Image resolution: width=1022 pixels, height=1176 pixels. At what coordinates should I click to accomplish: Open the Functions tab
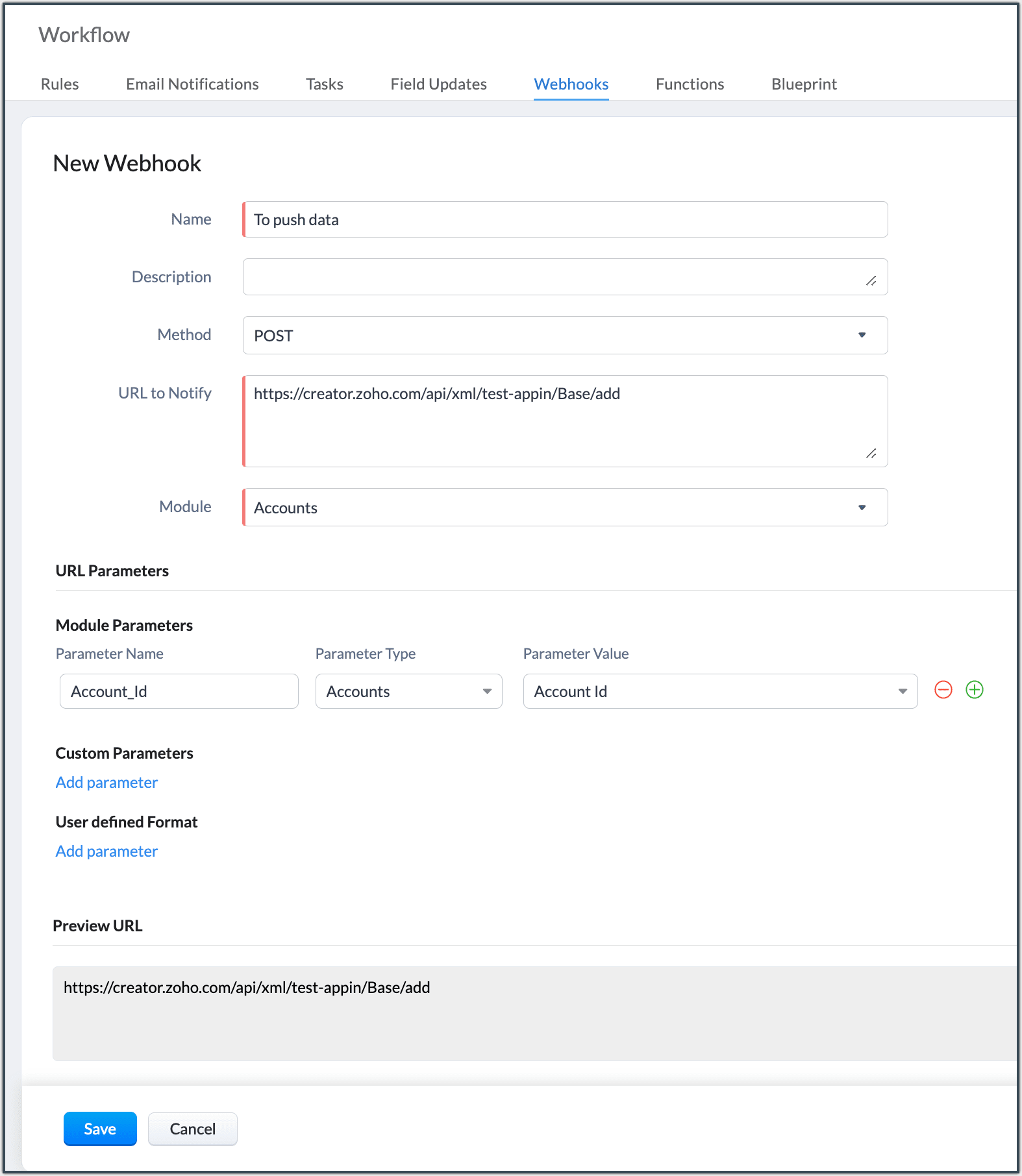(x=690, y=84)
